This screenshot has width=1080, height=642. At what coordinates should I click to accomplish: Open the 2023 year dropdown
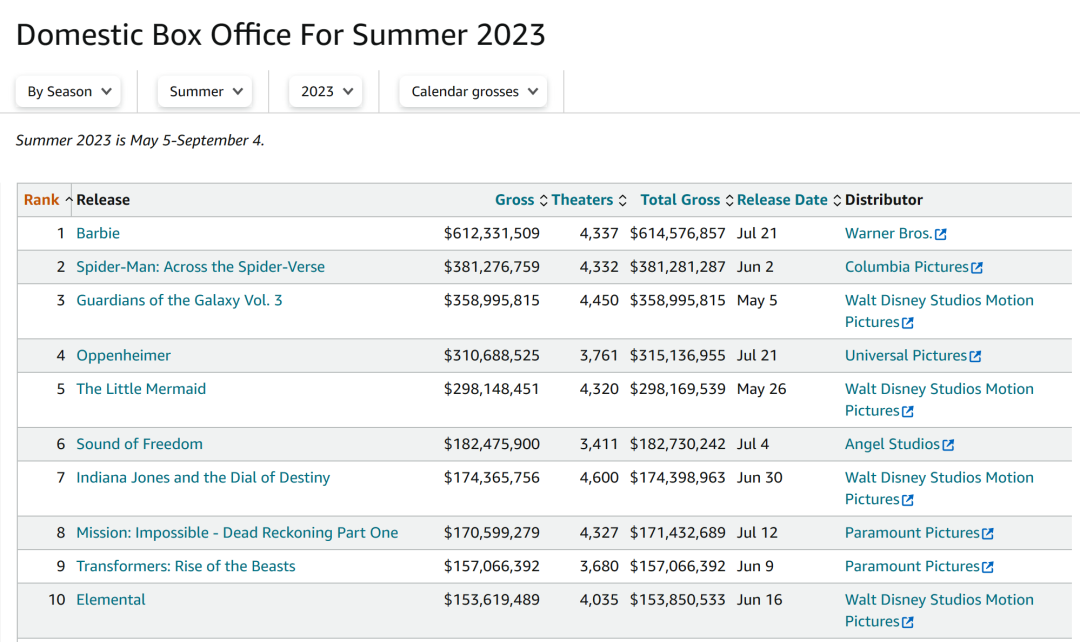point(326,91)
